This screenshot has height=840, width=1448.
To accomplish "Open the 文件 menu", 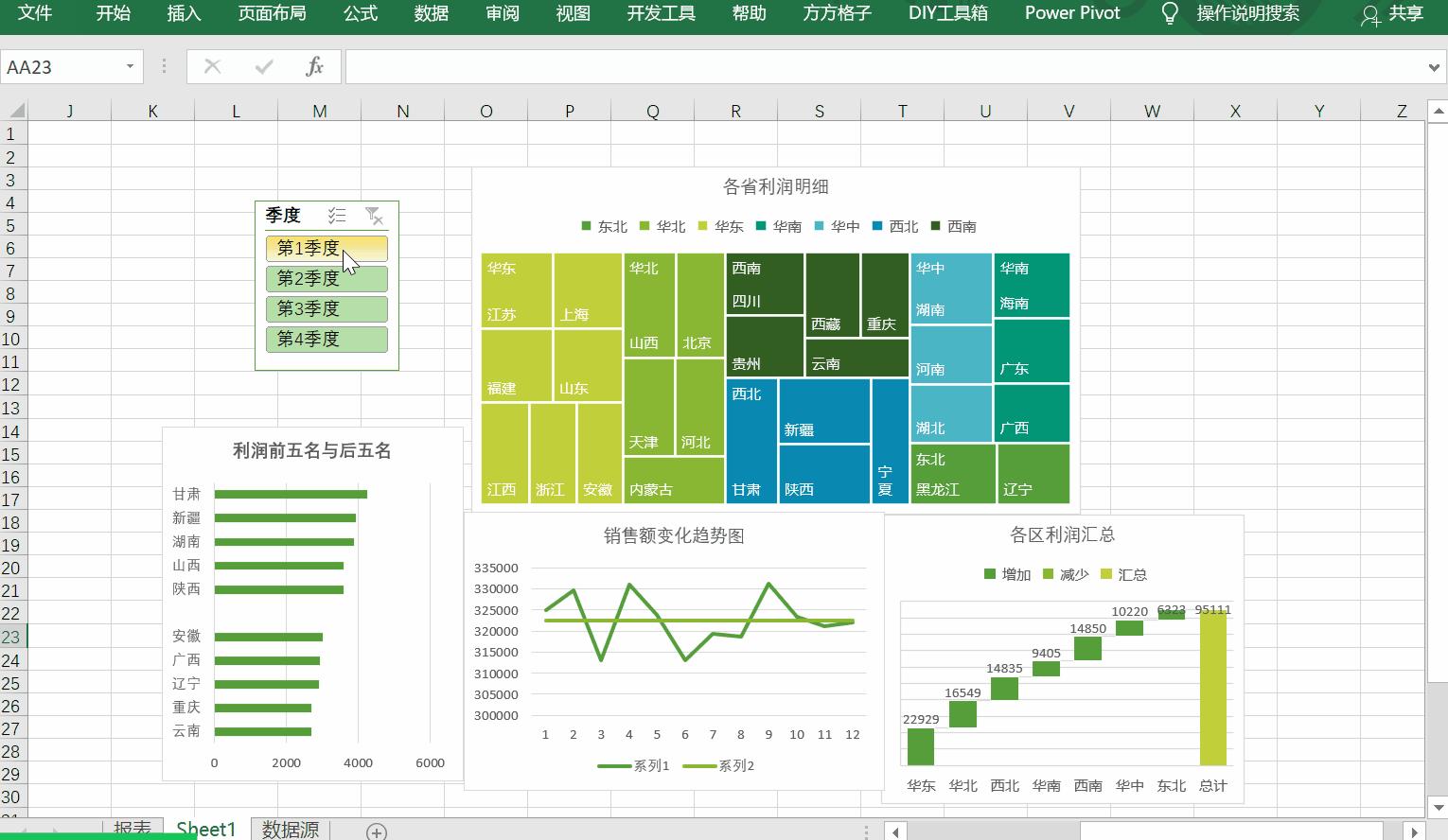I will click(x=36, y=13).
